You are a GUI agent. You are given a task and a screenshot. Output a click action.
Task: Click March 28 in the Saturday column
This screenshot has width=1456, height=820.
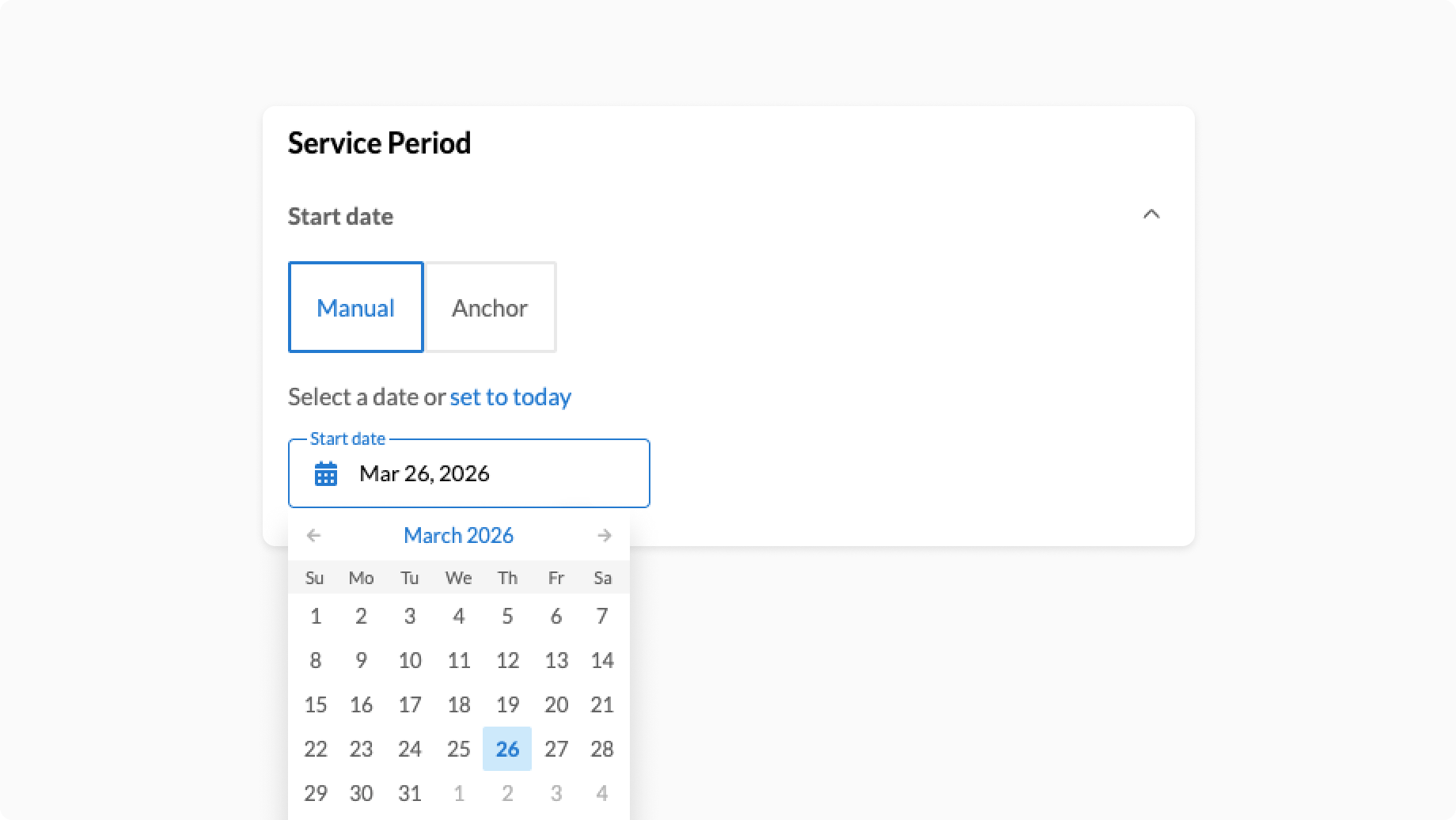tap(602, 749)
